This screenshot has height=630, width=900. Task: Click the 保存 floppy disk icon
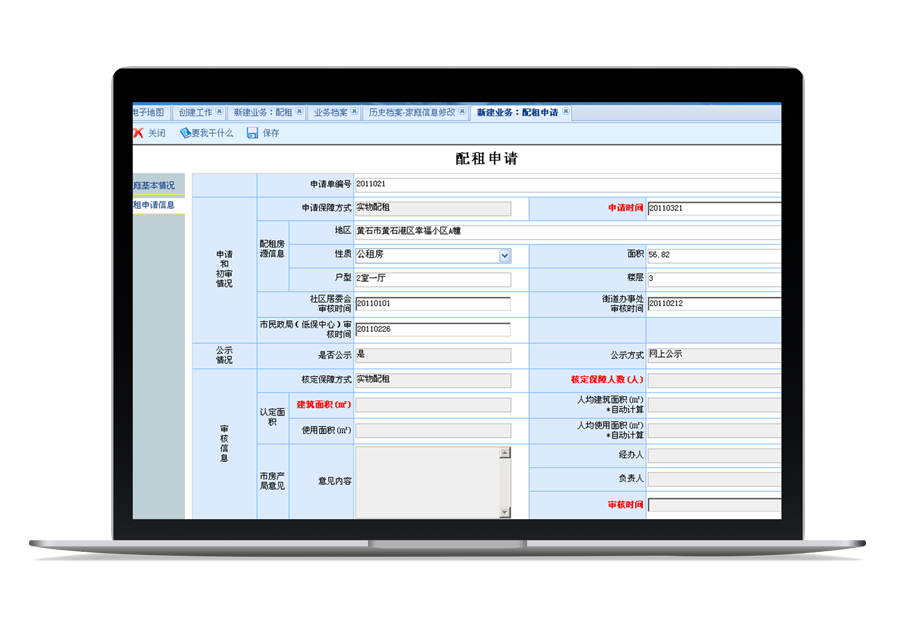click(253, 133)
